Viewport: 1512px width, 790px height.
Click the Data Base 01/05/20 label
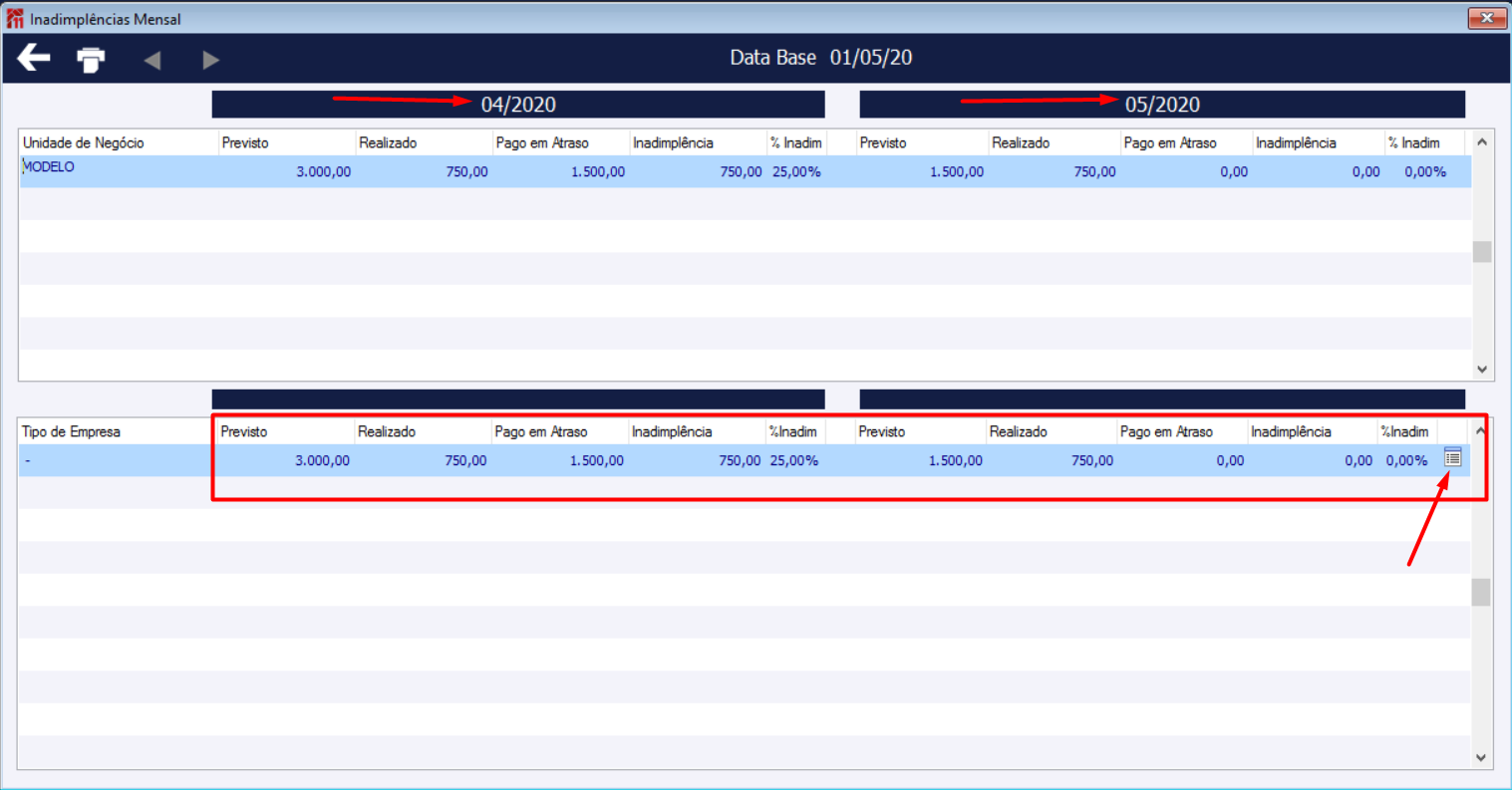tap(821, 58)
